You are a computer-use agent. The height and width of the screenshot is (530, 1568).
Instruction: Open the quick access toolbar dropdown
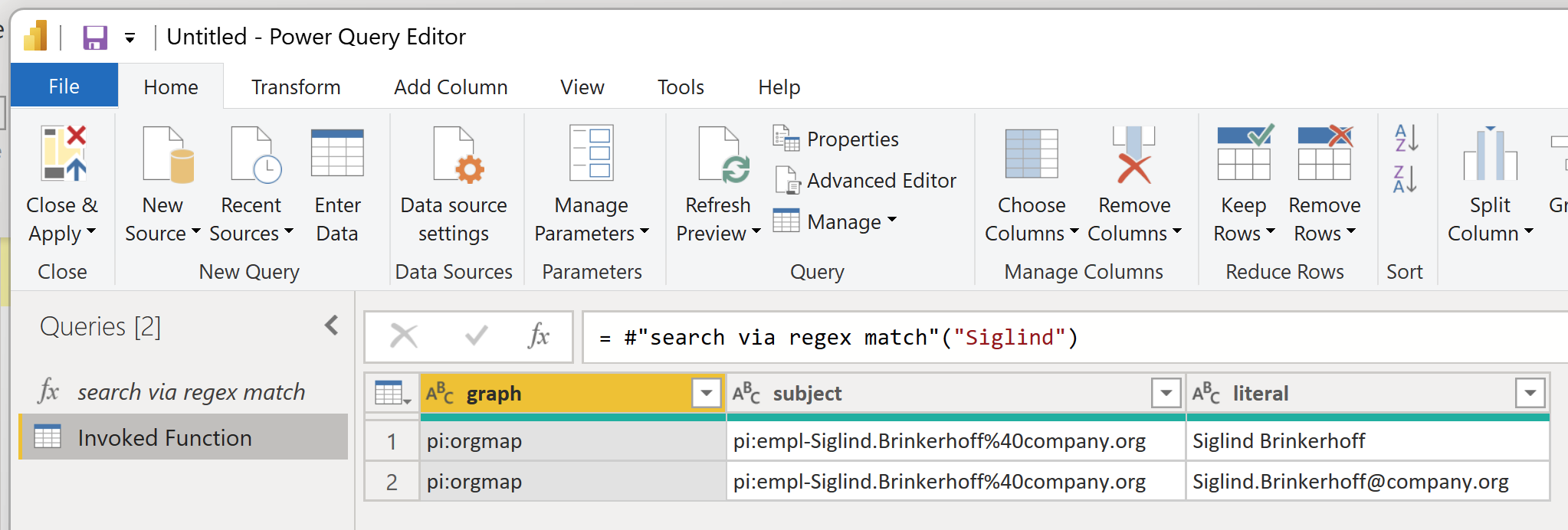130,38
